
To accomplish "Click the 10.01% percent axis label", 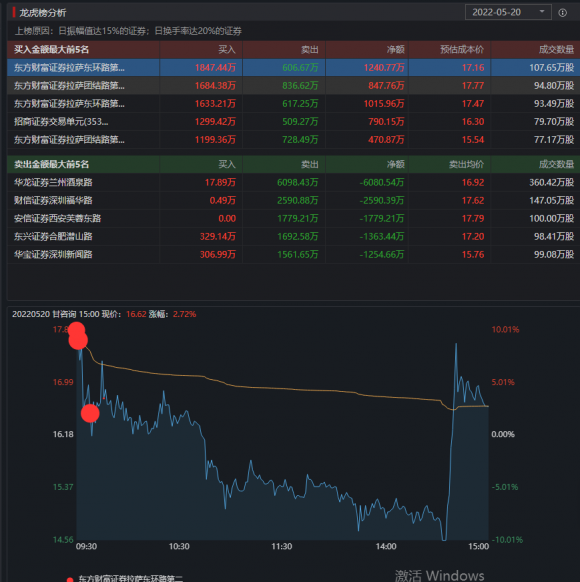I will coord(505,329).
